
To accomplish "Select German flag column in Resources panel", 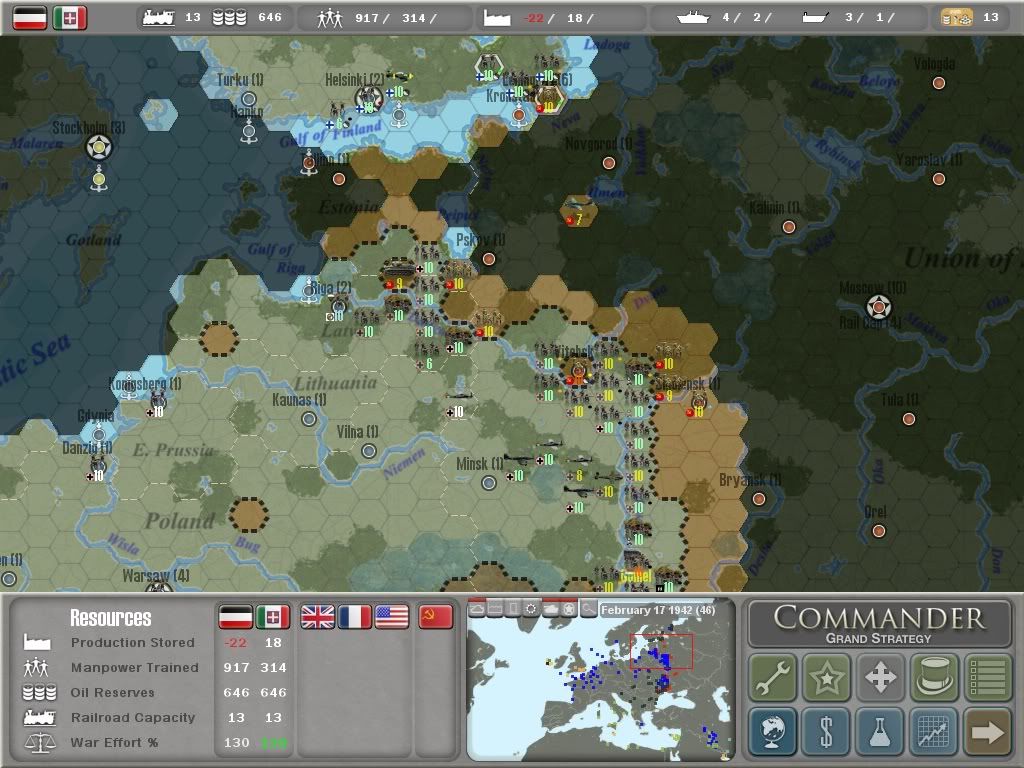I will tap(236, 616).
